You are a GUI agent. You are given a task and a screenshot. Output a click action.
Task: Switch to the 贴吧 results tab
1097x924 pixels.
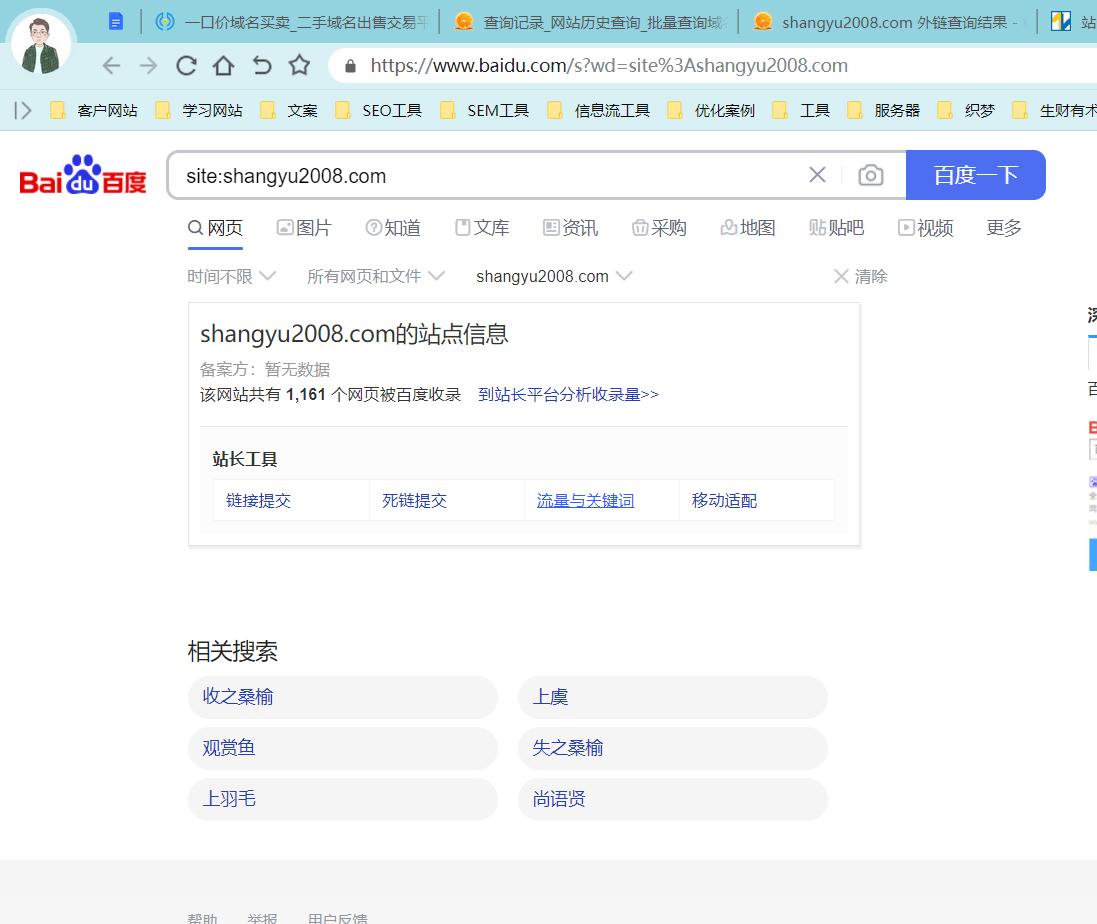click(x=836, y=228)
